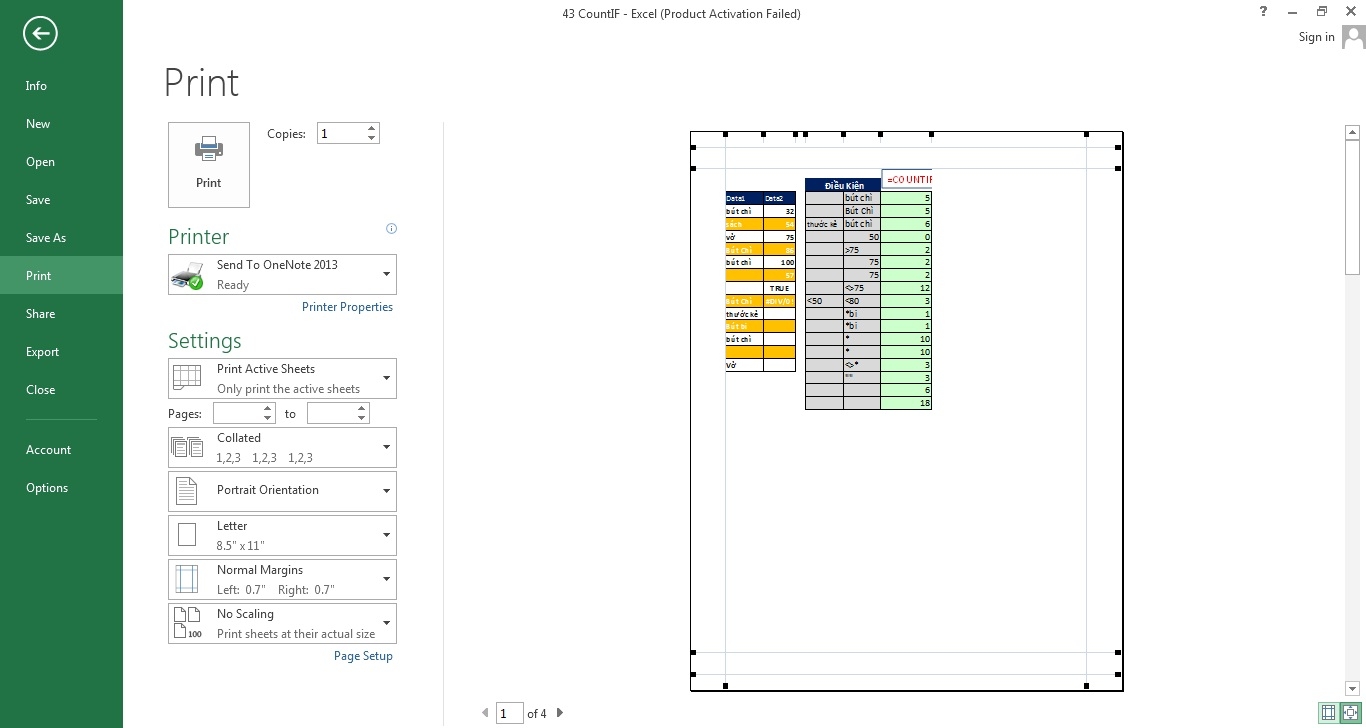
Task: Go to previous page arrow in preview
Action: [486, 713]
